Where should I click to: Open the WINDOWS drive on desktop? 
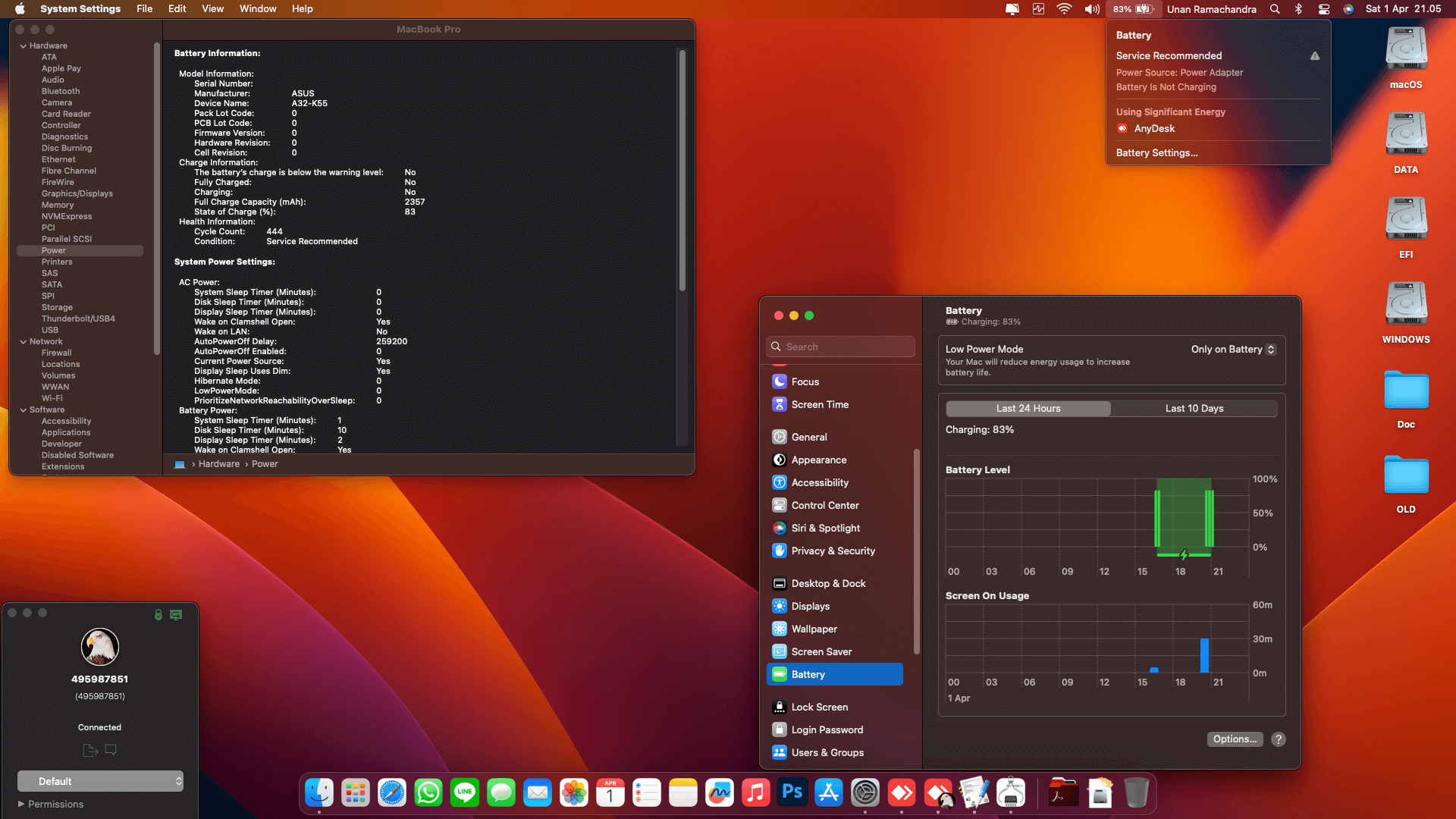[x=1405, y=305]
